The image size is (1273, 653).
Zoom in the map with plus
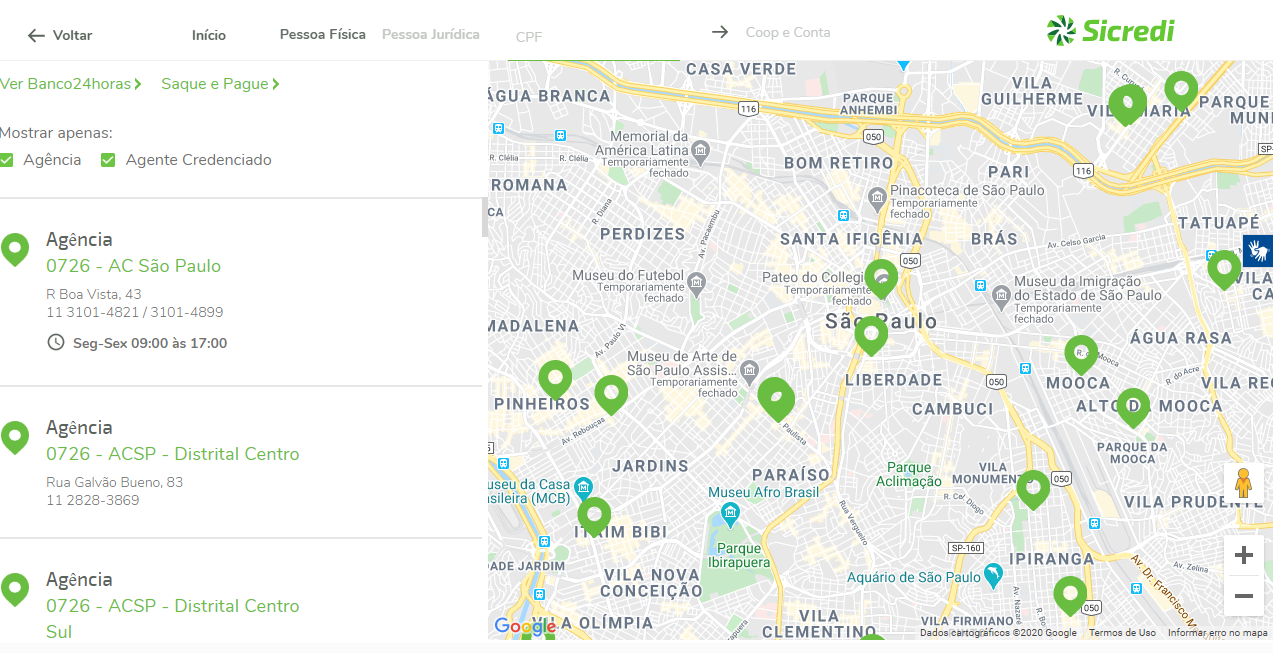[1244, 555]
